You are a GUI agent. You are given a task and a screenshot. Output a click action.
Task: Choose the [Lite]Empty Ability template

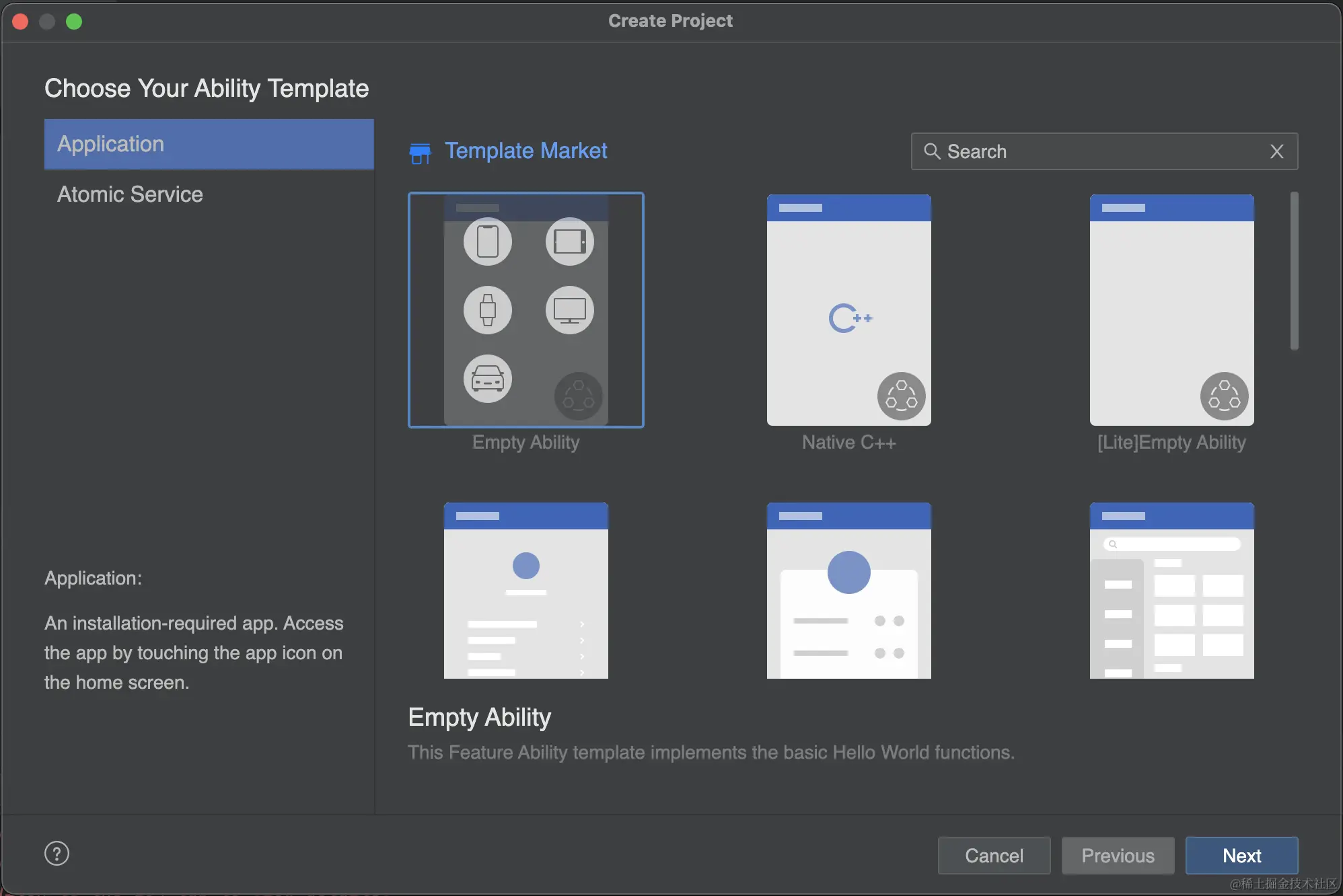[1171, 310]
